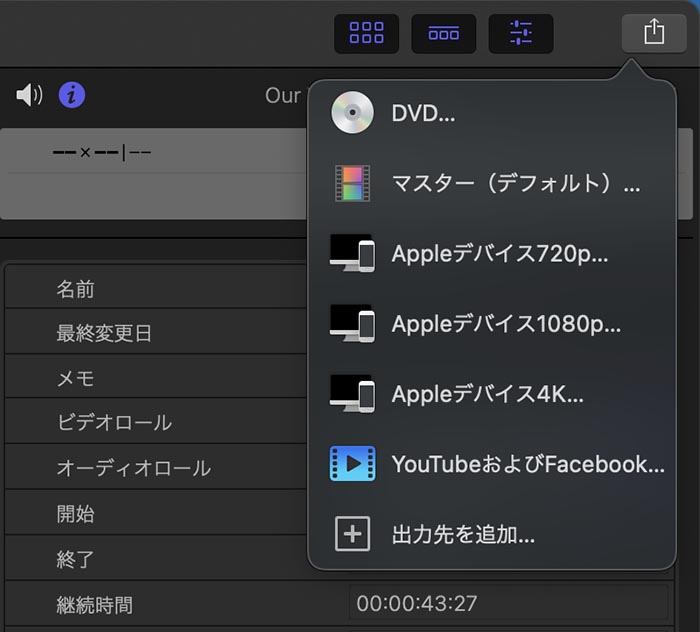Choose Appleデバイス4K... destination
The height and width of the screenshot is (632, 700).
(x=492, y=394)
